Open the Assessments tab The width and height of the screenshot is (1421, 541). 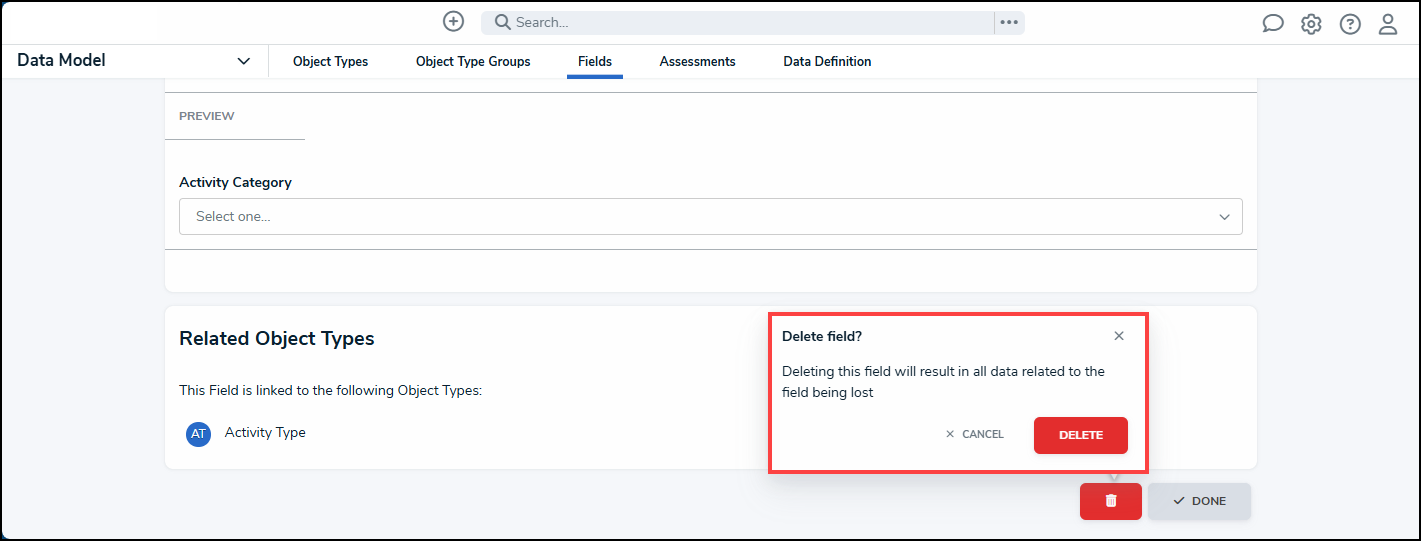click(x=697, y=62)
